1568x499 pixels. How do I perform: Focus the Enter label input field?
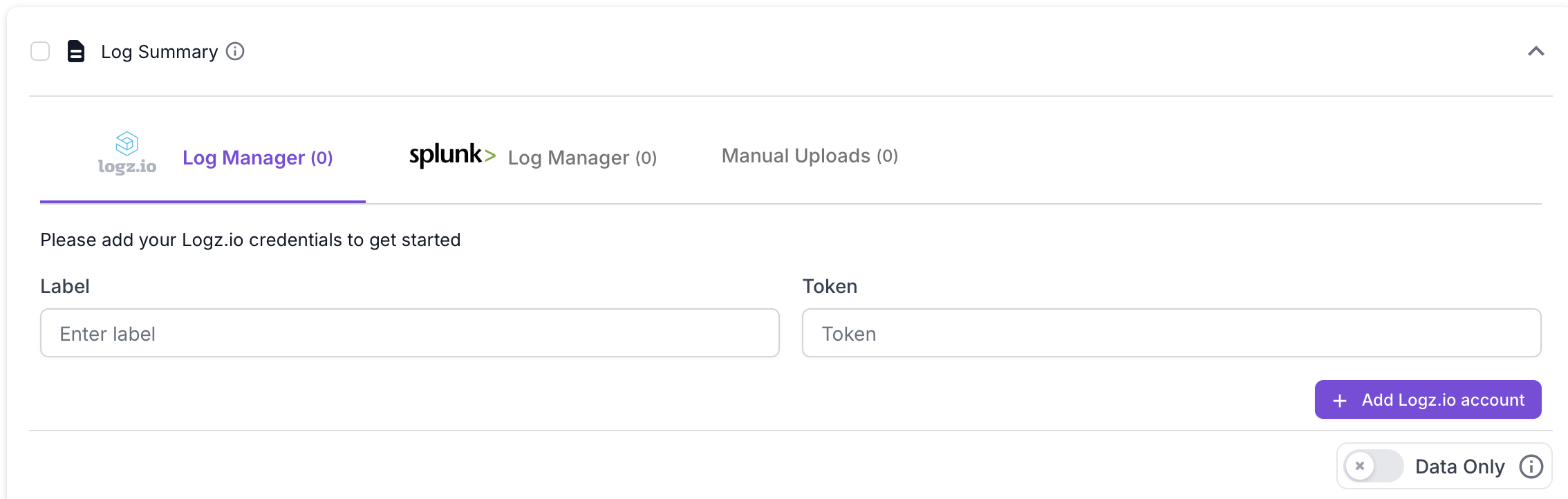(x=410, y=333)
